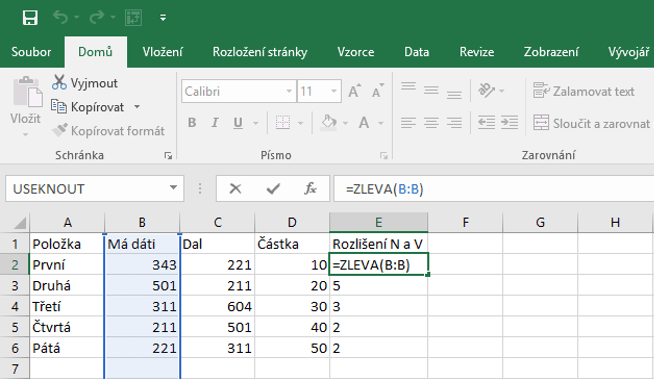654x379 pixels.
Task: Click cell with value 604
Action: click(217, 306)
